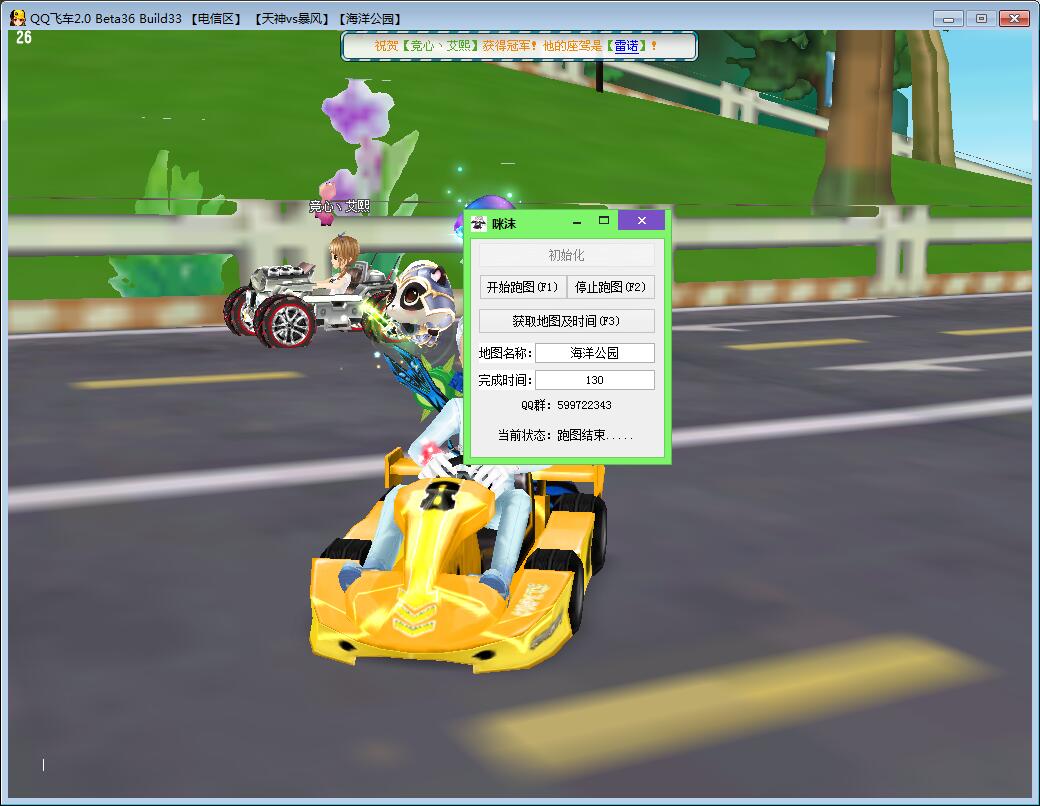The width and height of the screenshot is (1040, 806).
Task: Start the run with 开始跑图(F1)
Action: pyautogui.click(x=523, y=287)
